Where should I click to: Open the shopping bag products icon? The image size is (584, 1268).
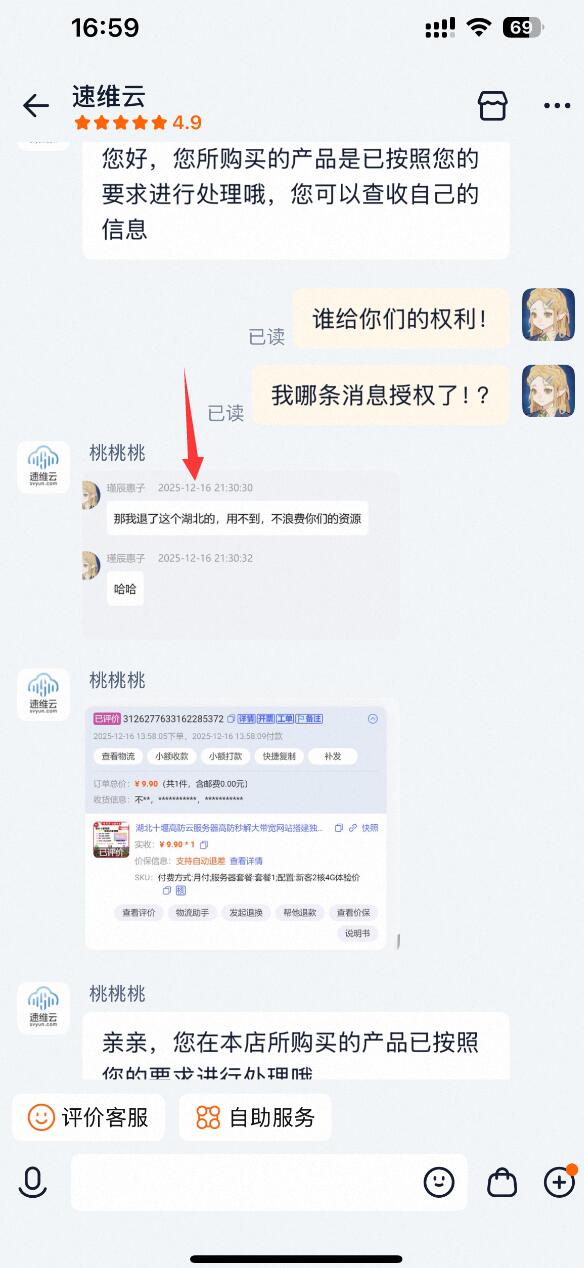coord(502,1182)
